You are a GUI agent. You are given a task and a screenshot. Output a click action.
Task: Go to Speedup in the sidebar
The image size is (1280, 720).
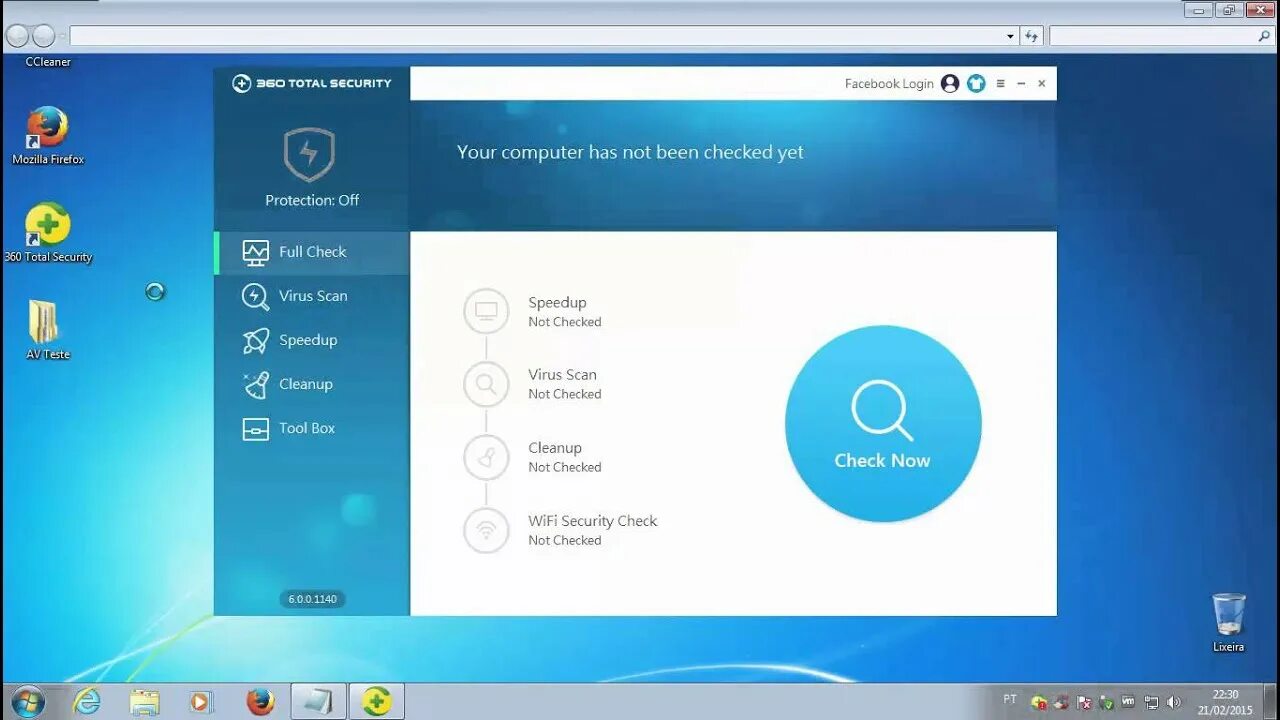[x=312, y=340]
